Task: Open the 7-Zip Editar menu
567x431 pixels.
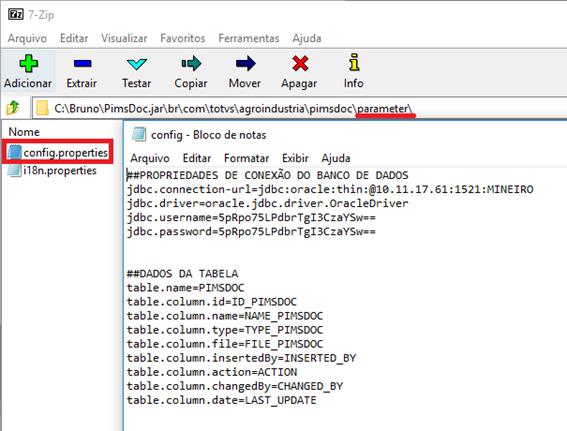Action: (74, 38)
